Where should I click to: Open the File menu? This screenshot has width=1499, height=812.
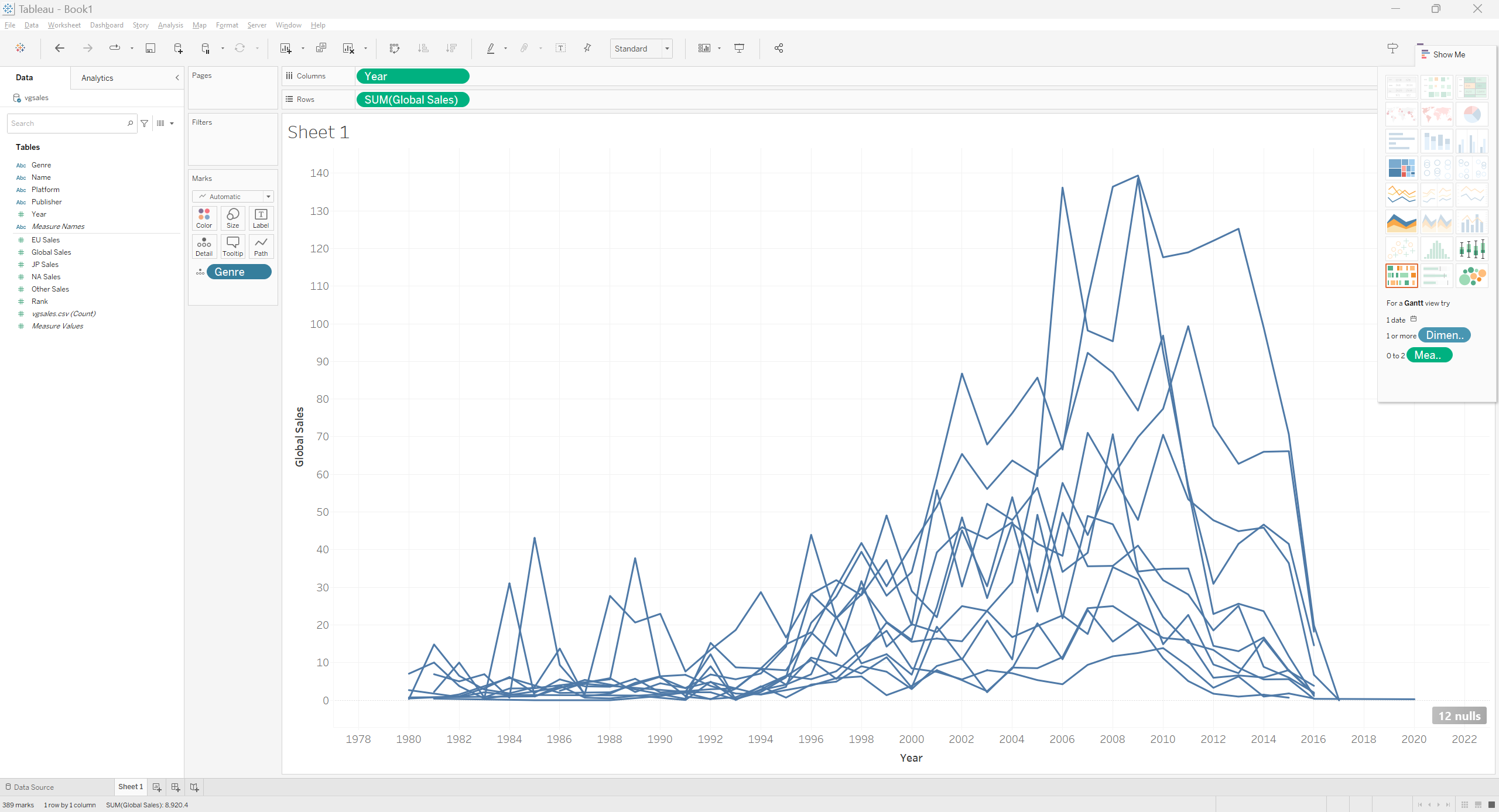(x=10, y=25)
